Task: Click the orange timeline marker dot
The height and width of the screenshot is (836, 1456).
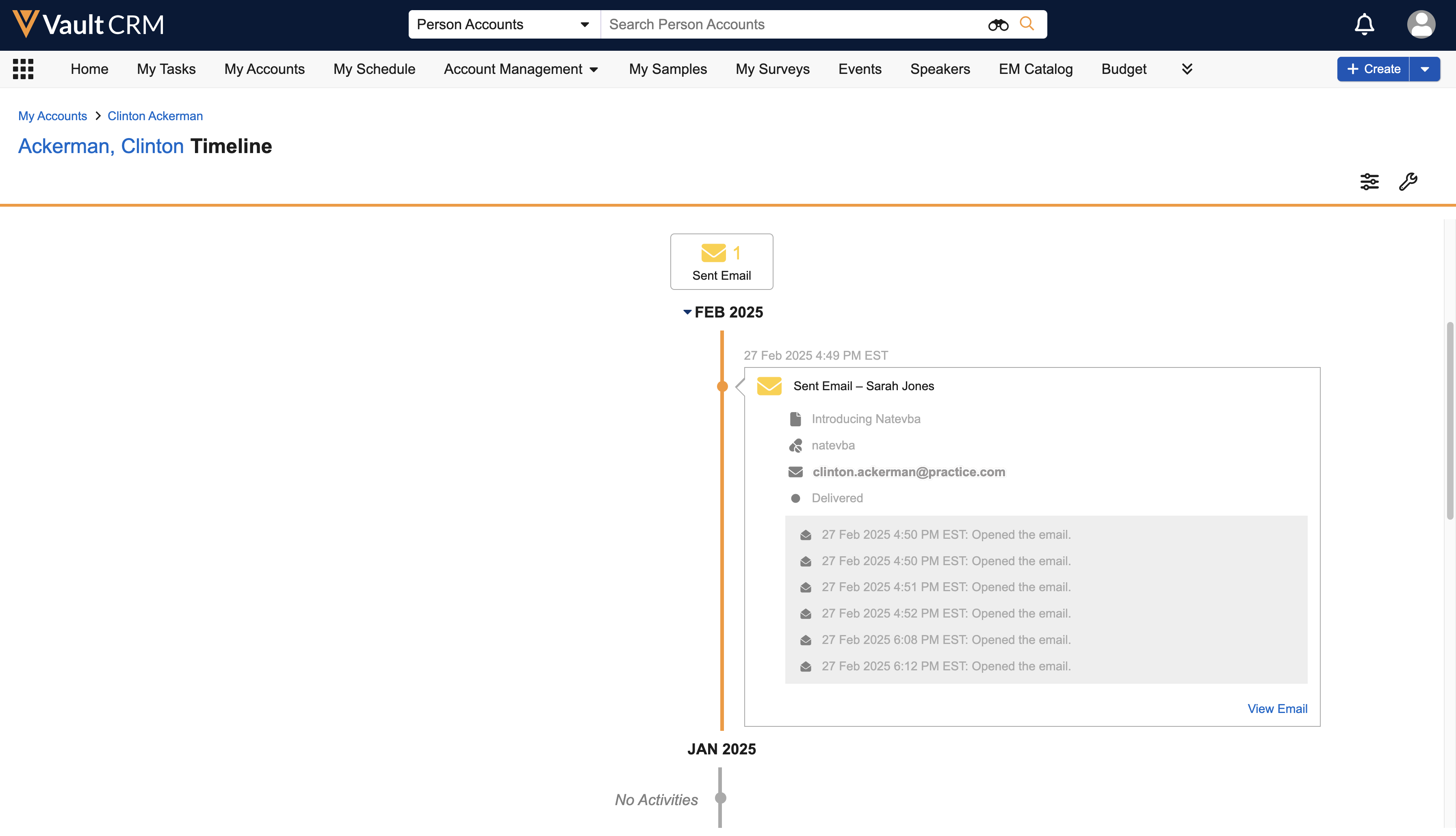Action: click(722, 387)
